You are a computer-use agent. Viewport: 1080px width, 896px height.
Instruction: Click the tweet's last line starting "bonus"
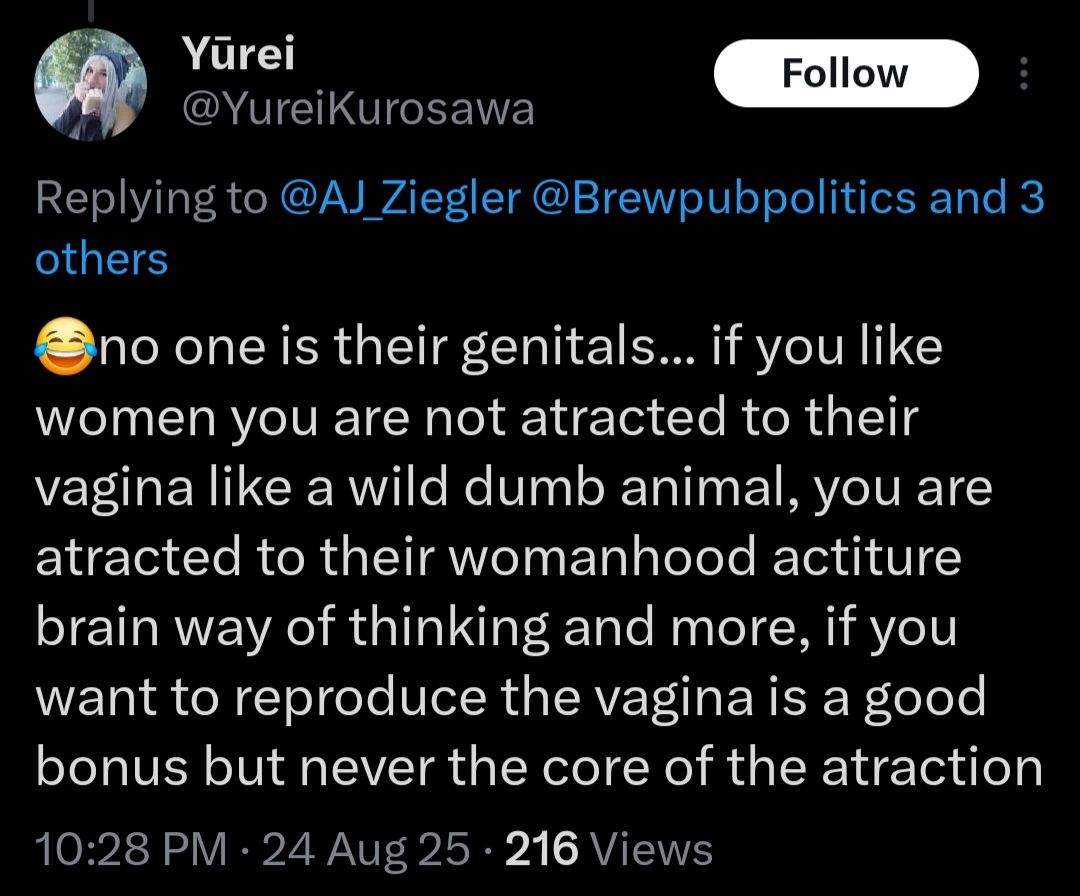[x=539, y=767]
